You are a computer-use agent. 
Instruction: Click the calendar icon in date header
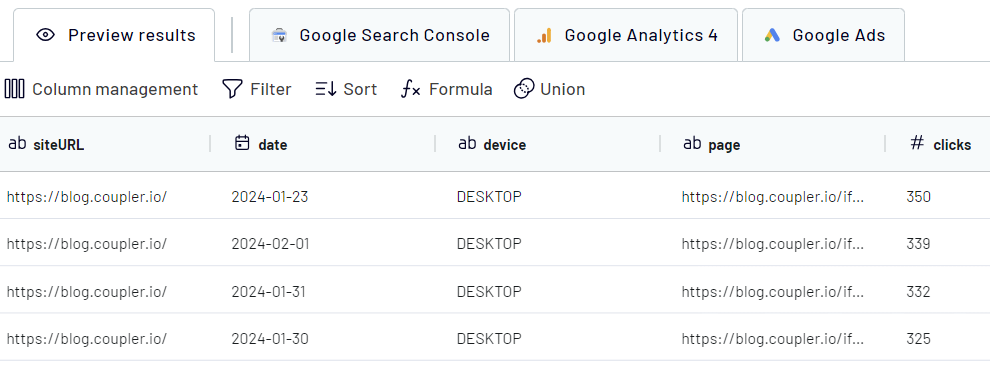(242, 143)
